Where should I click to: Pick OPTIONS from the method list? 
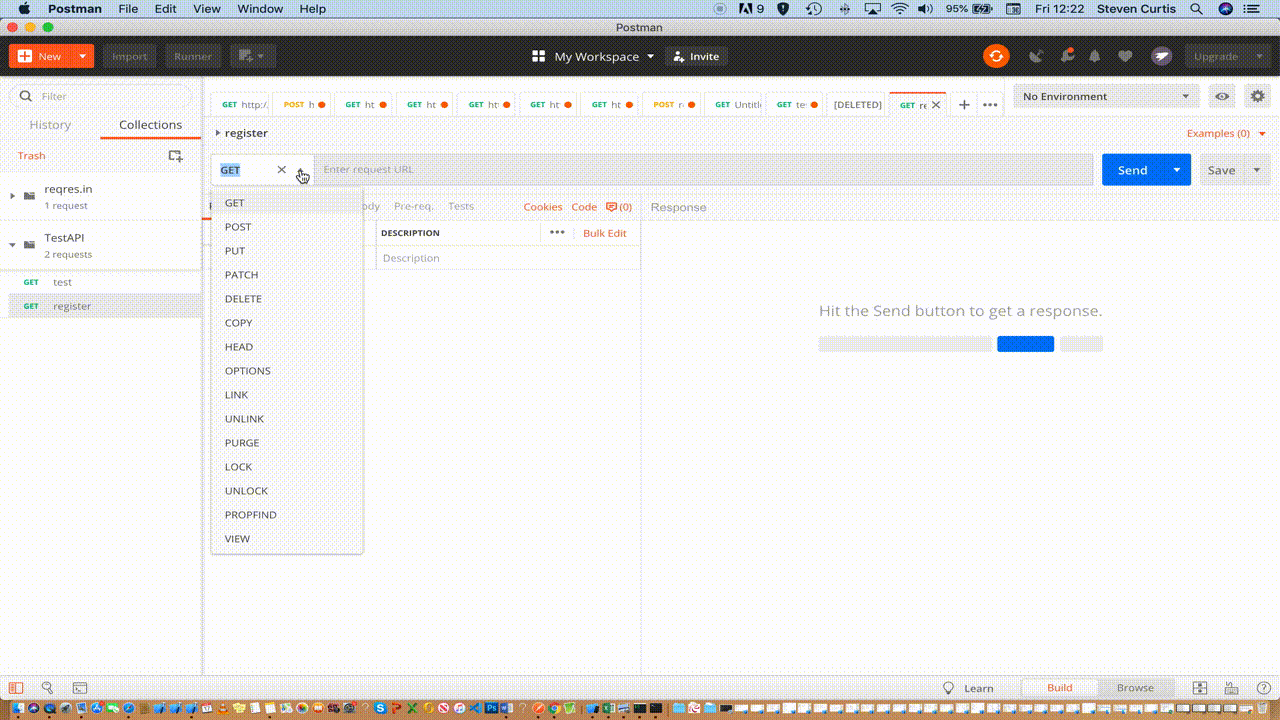[x=287, y=371]
